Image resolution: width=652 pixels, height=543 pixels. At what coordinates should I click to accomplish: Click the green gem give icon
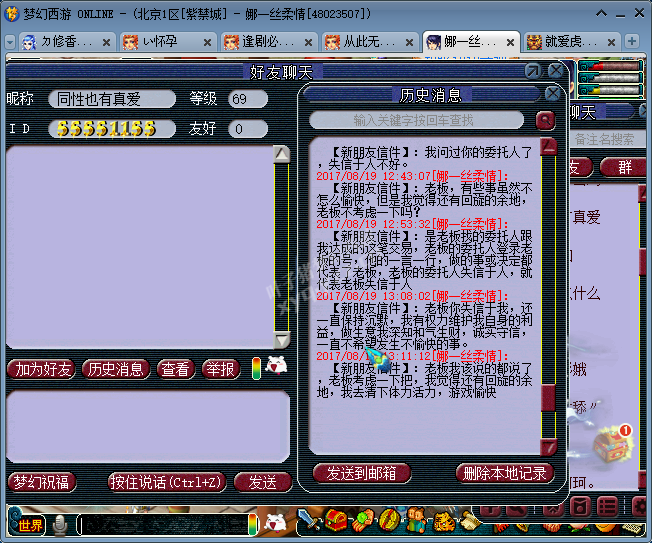tap(363, 520)
